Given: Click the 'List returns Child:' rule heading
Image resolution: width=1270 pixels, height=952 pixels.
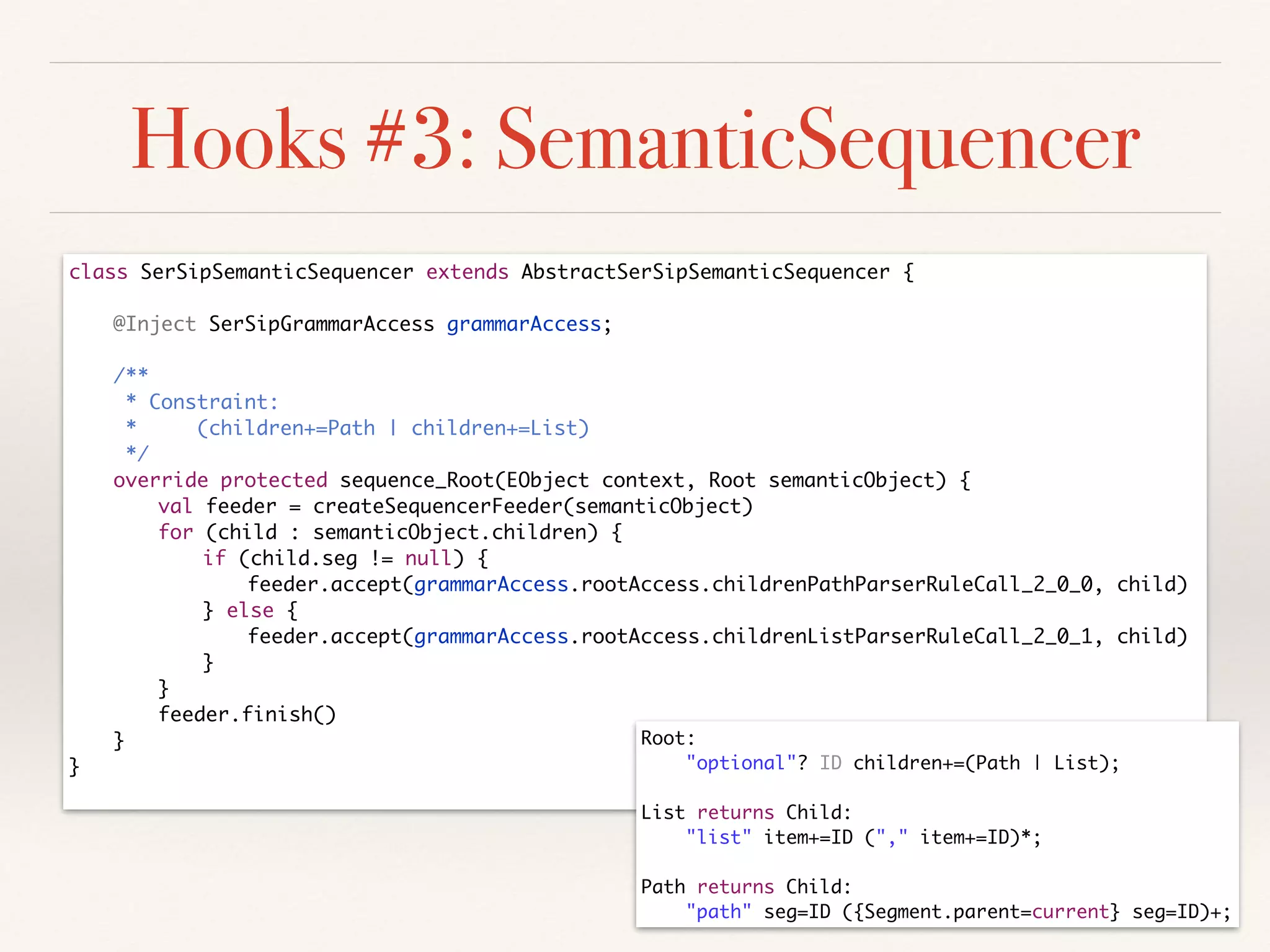Looking at the screenshot, I should tap(746, 813).
